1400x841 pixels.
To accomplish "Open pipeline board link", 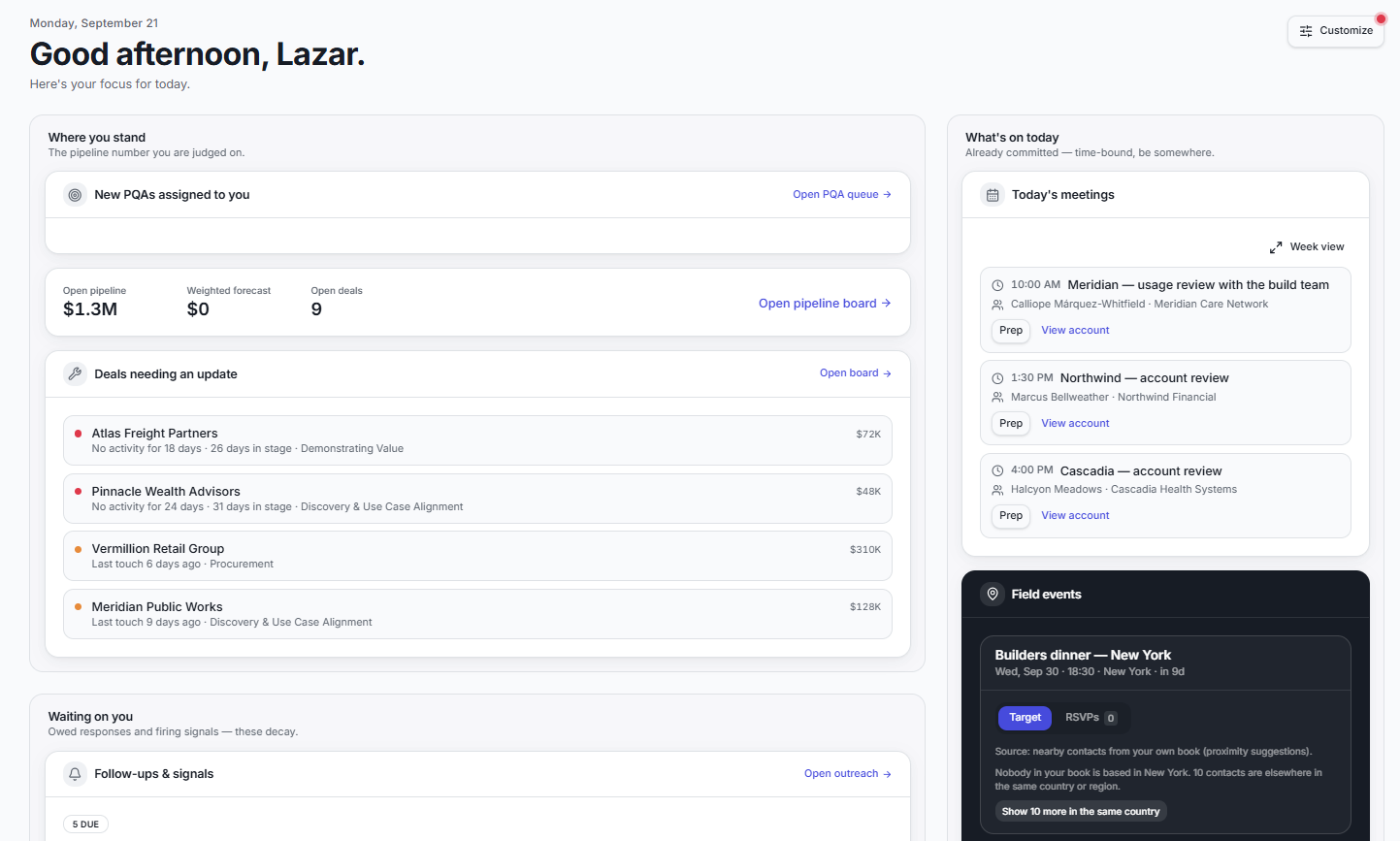I will coord(825,304).
